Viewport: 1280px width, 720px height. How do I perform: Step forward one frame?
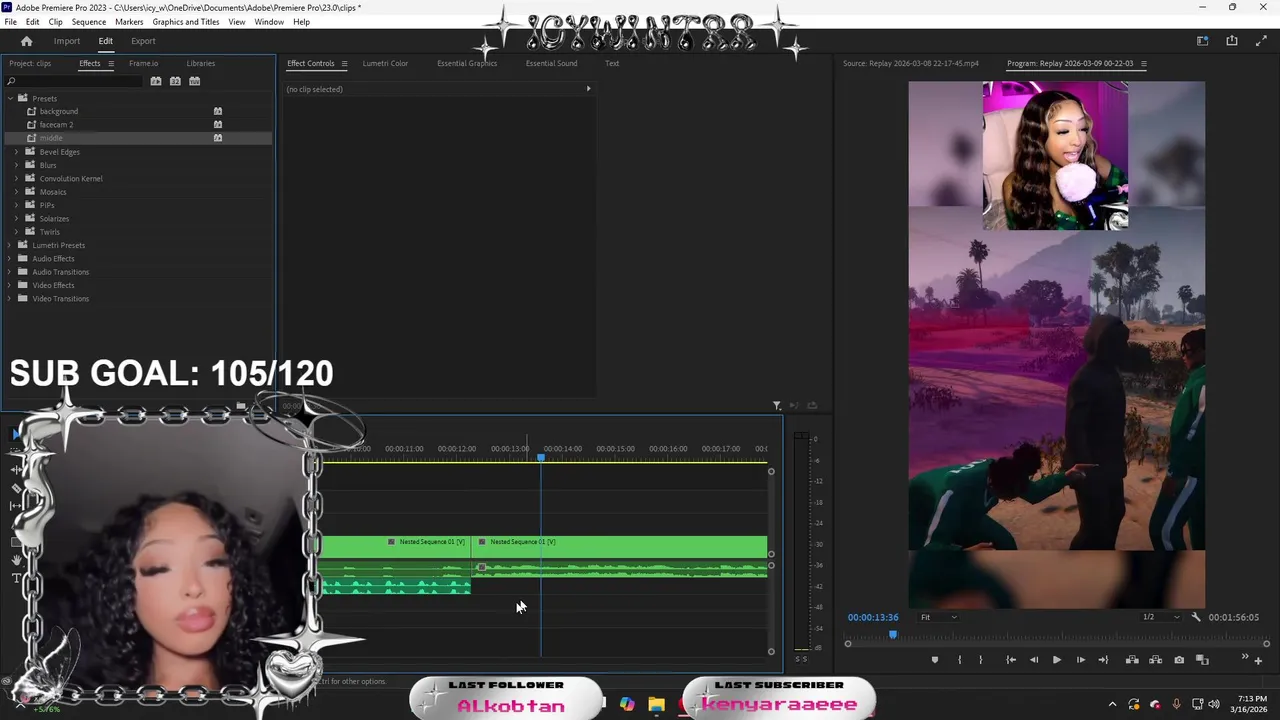1080,660
